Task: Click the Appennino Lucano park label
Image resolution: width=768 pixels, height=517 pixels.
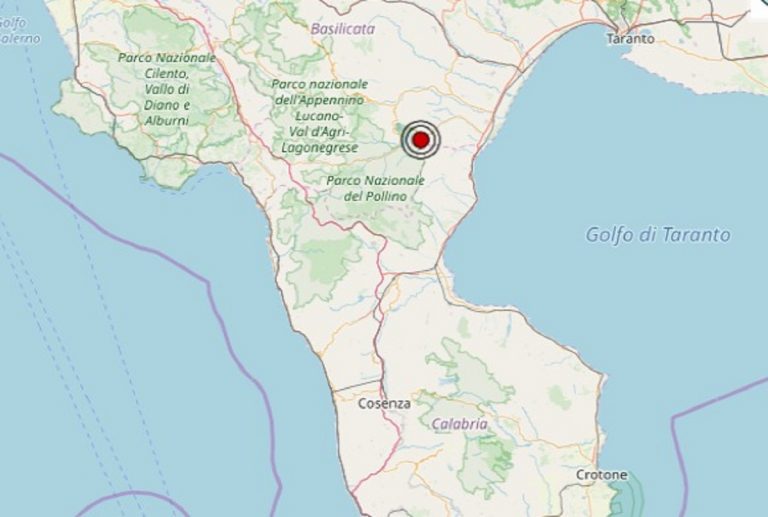Action: [320, 100]
